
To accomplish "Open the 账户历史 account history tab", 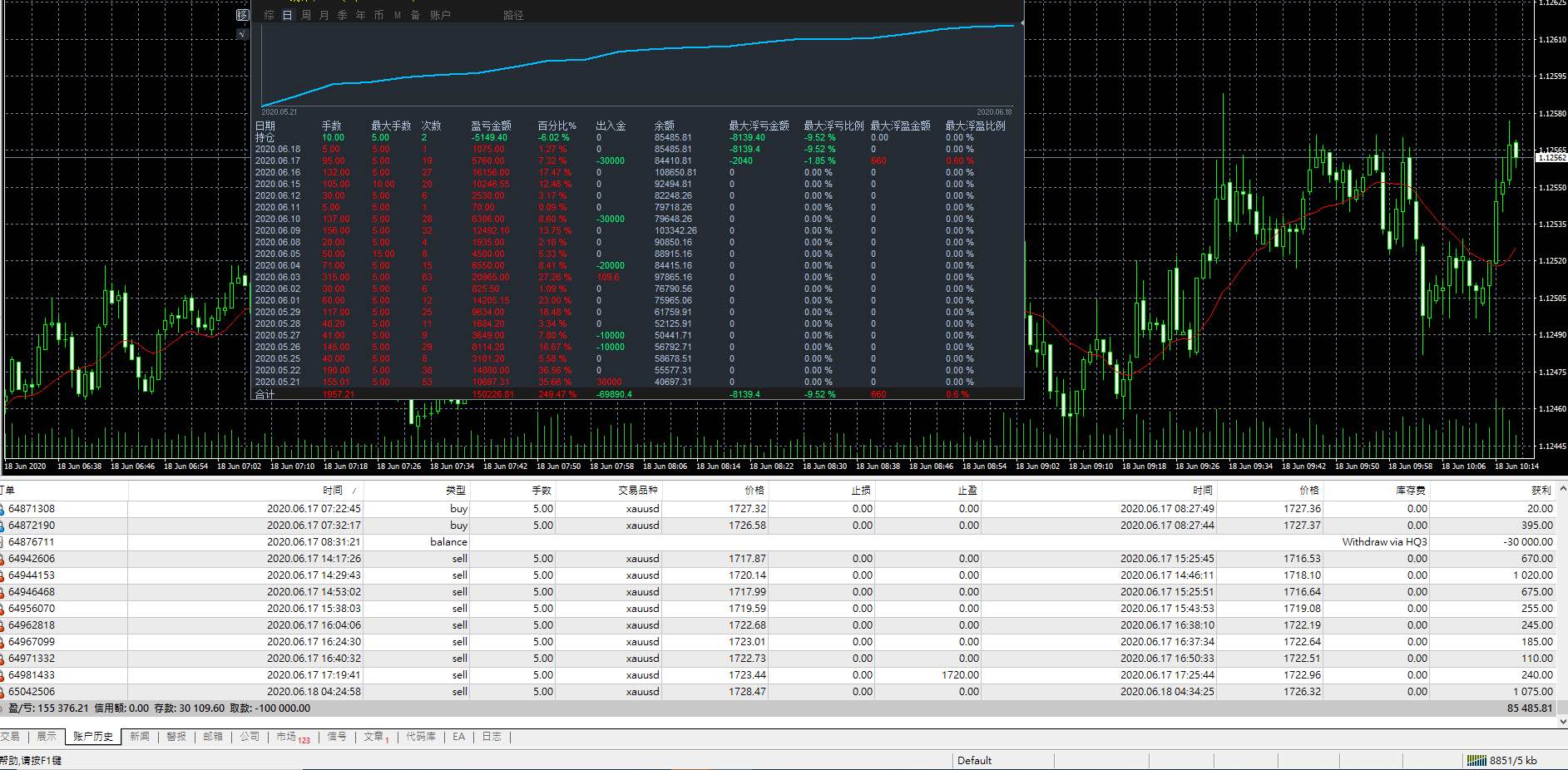I will click(x=92, y=737).
